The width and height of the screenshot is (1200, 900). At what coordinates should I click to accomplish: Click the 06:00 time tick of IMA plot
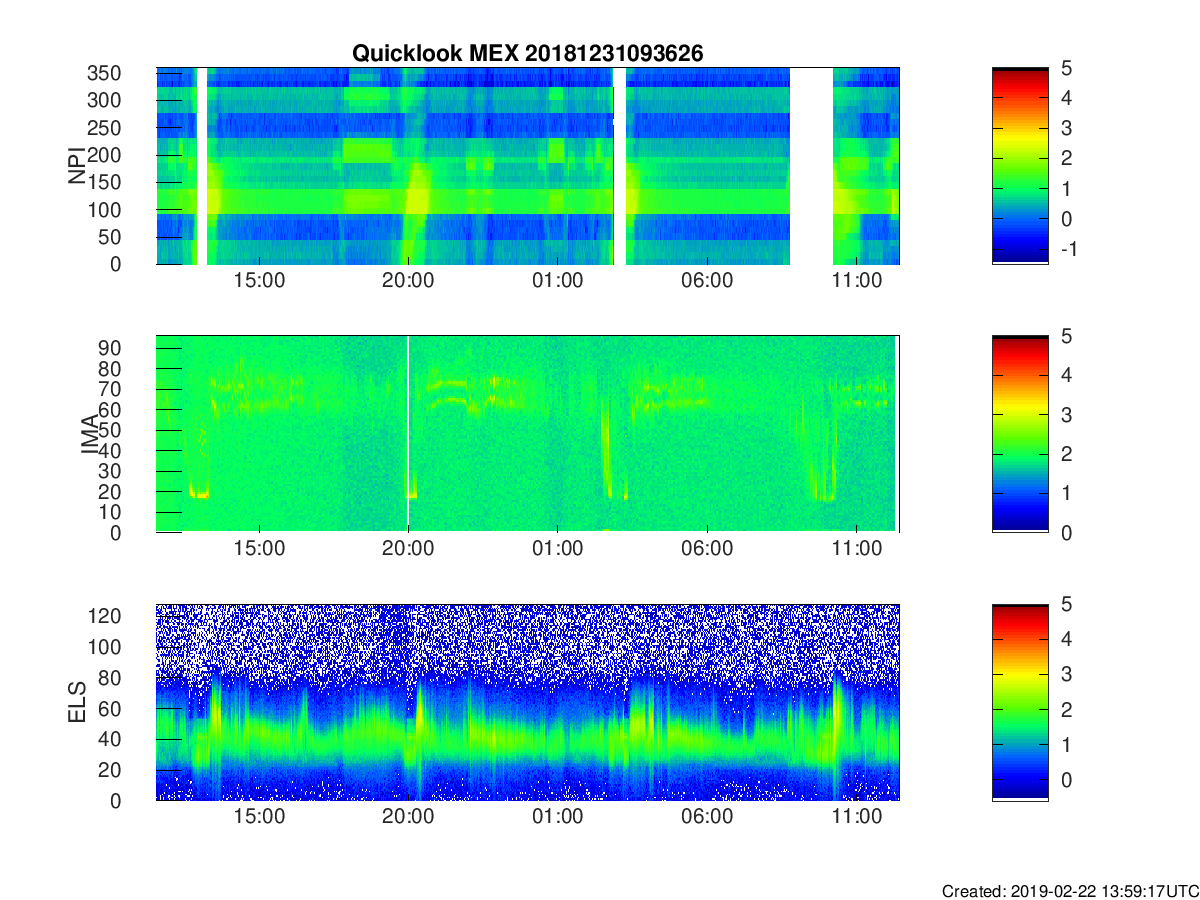coord(707,549)
